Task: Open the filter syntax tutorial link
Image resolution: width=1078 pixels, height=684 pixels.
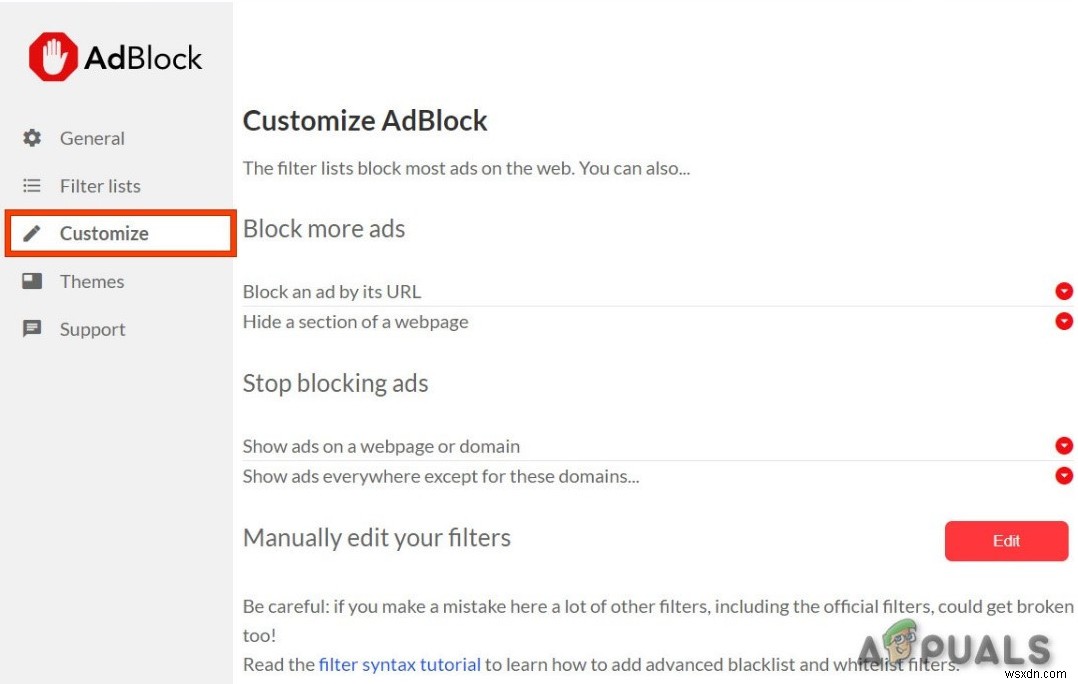Action: (400, 664)
